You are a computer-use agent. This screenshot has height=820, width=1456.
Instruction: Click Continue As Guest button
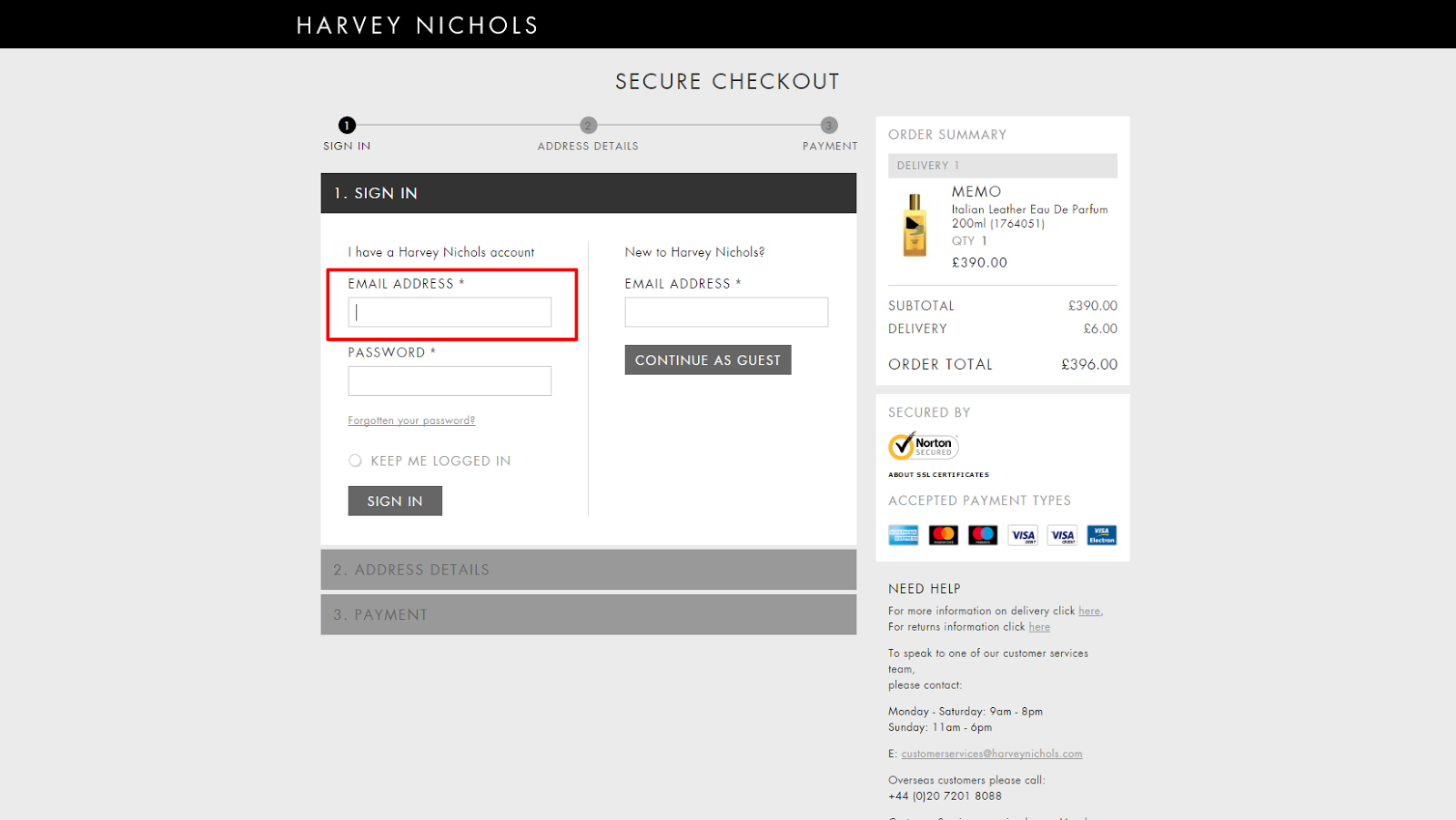pos(707,360)
